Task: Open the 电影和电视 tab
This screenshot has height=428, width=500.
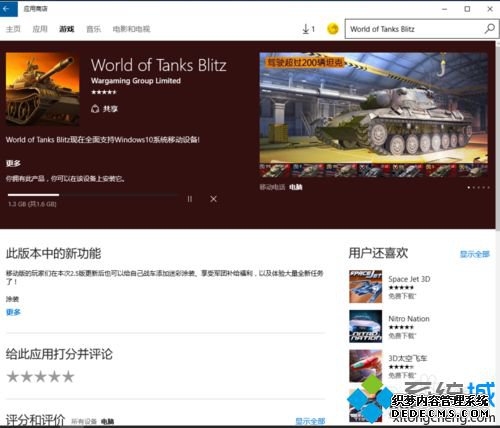Action: [x=131, y=29]
